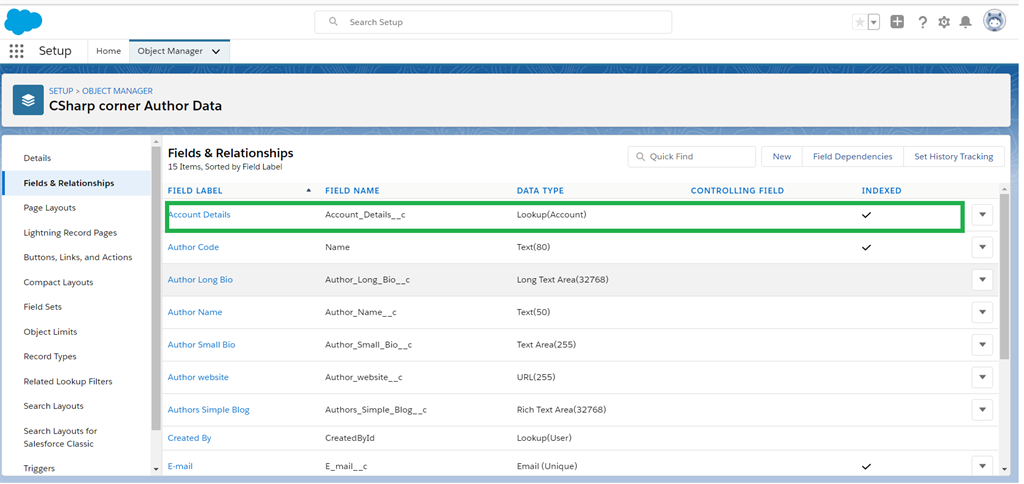This screenshot has height=484, width=1024.
Task: Open the setup gear icon
Action: point(944,22)
